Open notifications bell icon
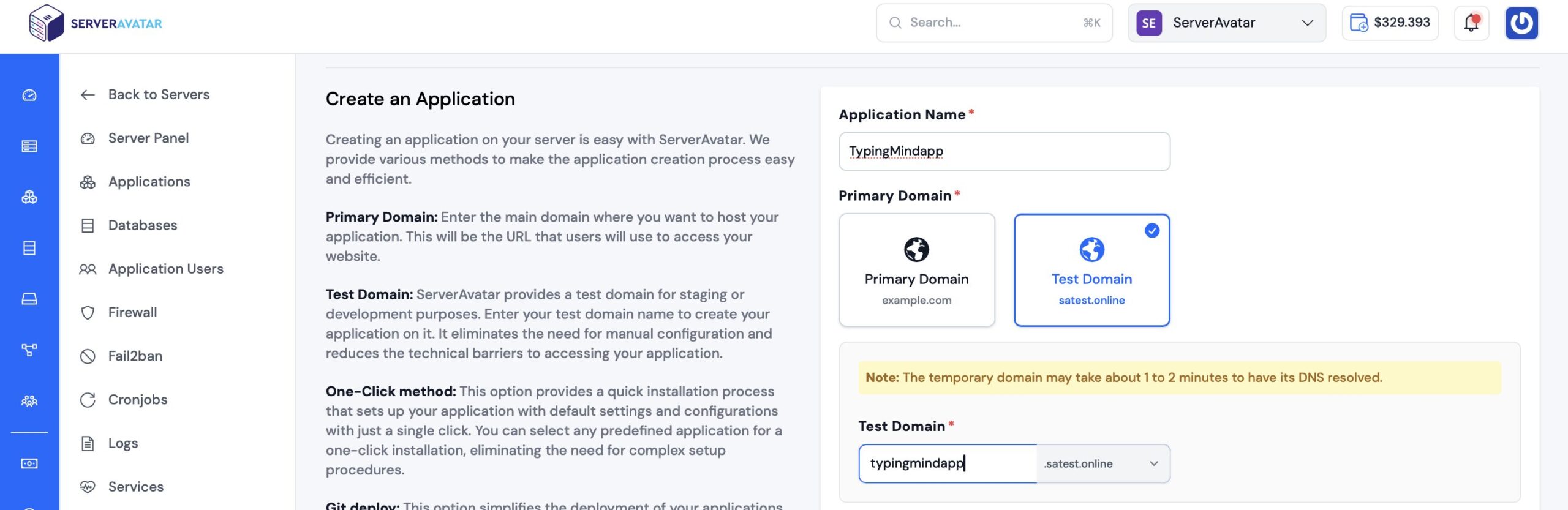1568x510 pixels. click(x=1471, y=23)
